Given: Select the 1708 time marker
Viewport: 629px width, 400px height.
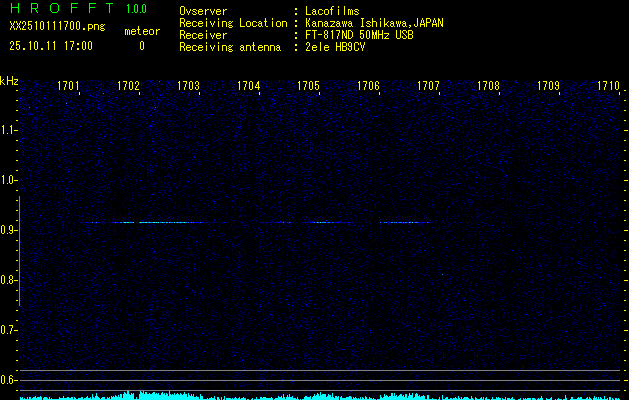Looking at the screenshot, I should [x=488, y=87].
